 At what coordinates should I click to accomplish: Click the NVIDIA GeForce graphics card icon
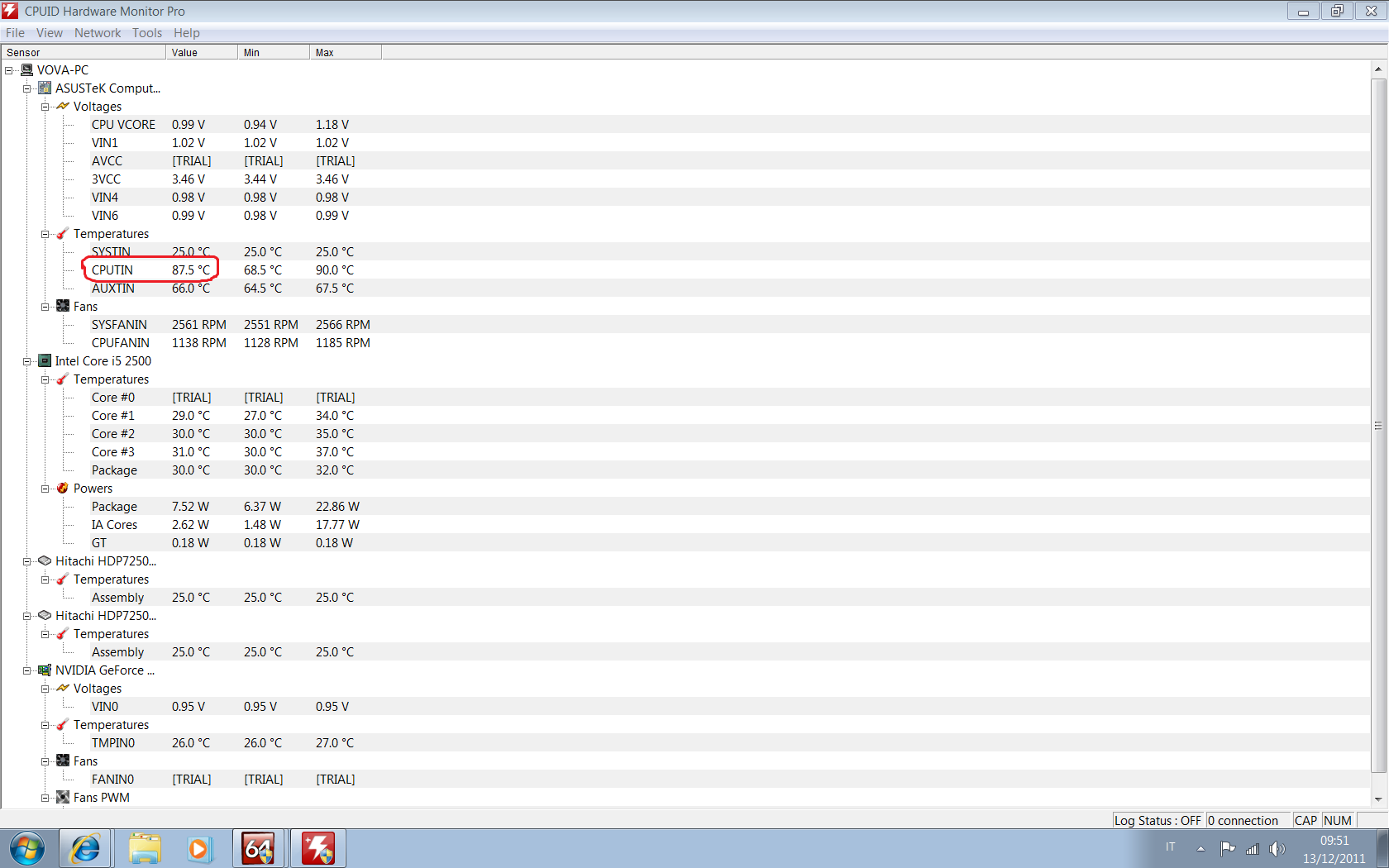point(45,670)
